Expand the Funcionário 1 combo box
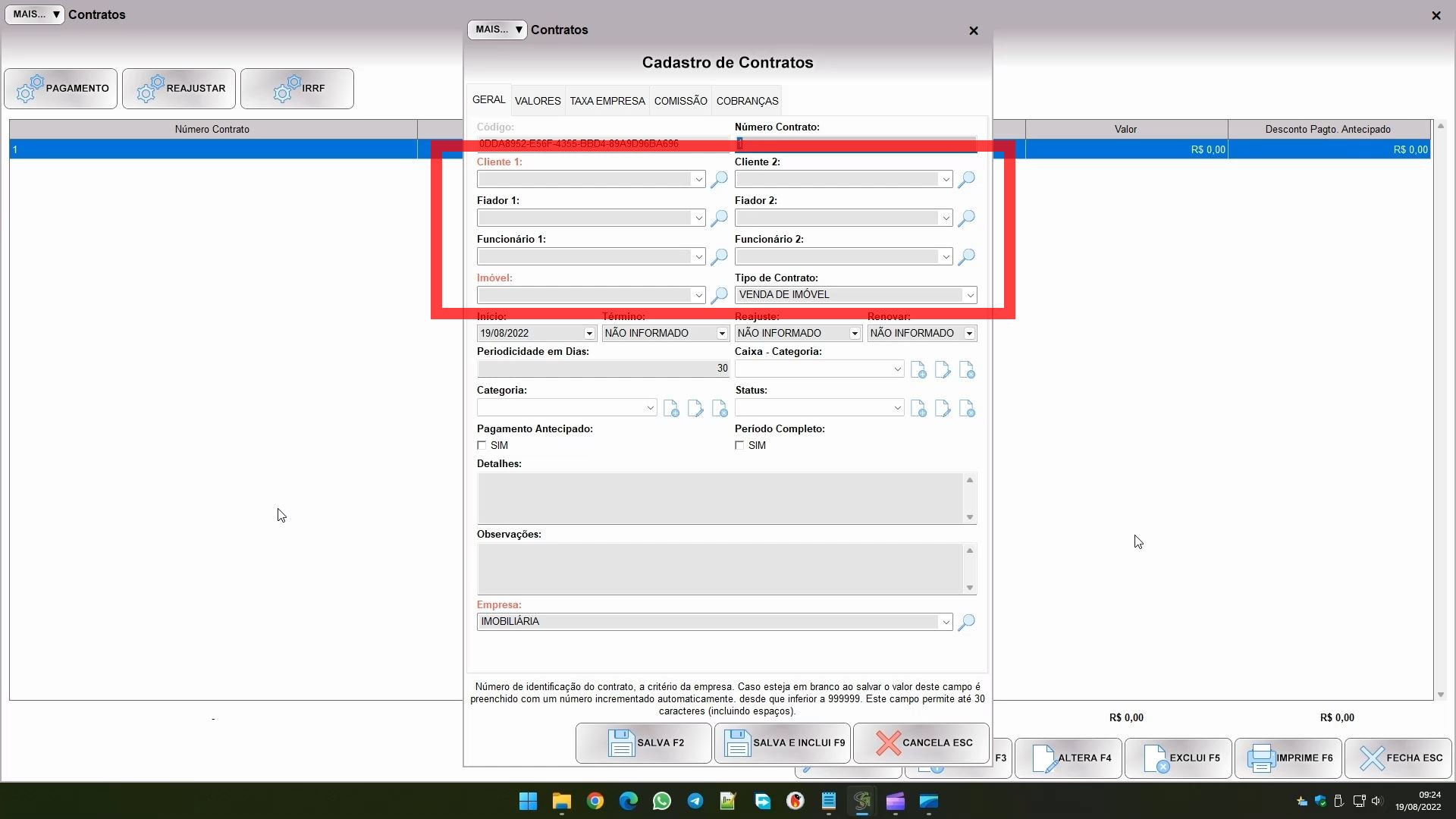Image resolution: width=1456 pixels, height=819 pixels. pos(698,256)
